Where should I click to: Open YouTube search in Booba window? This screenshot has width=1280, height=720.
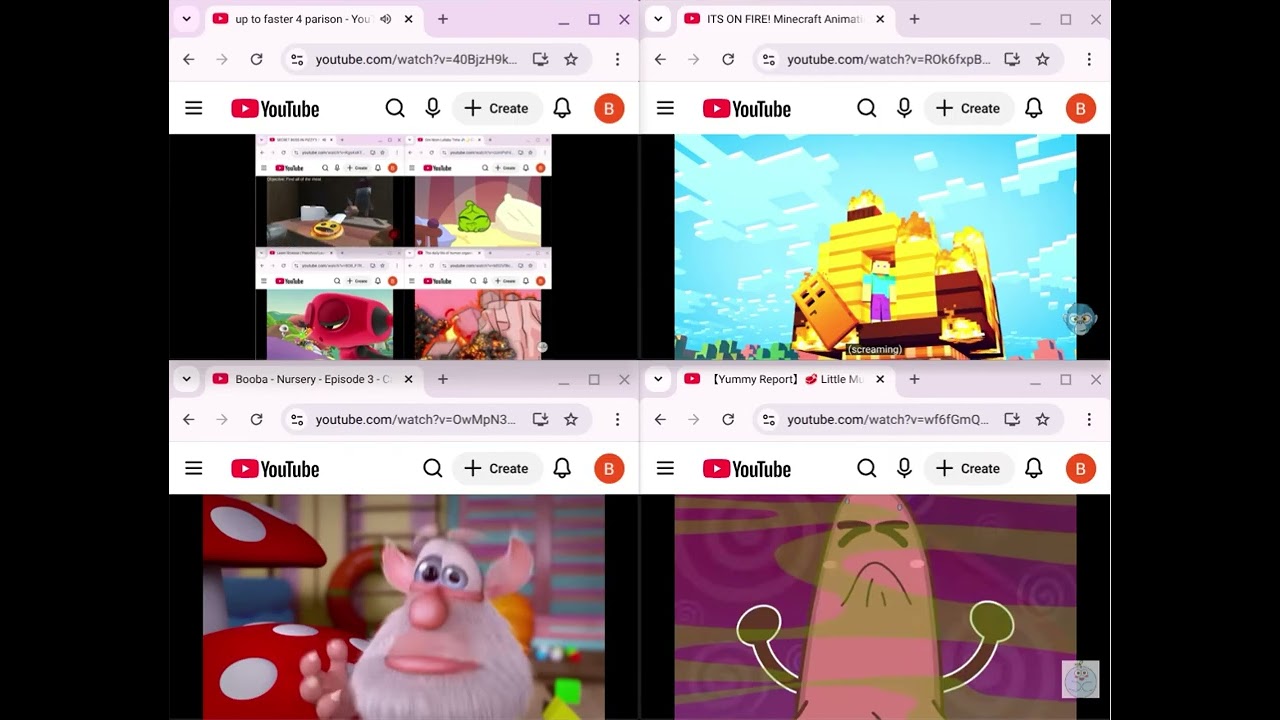[433, 468]
